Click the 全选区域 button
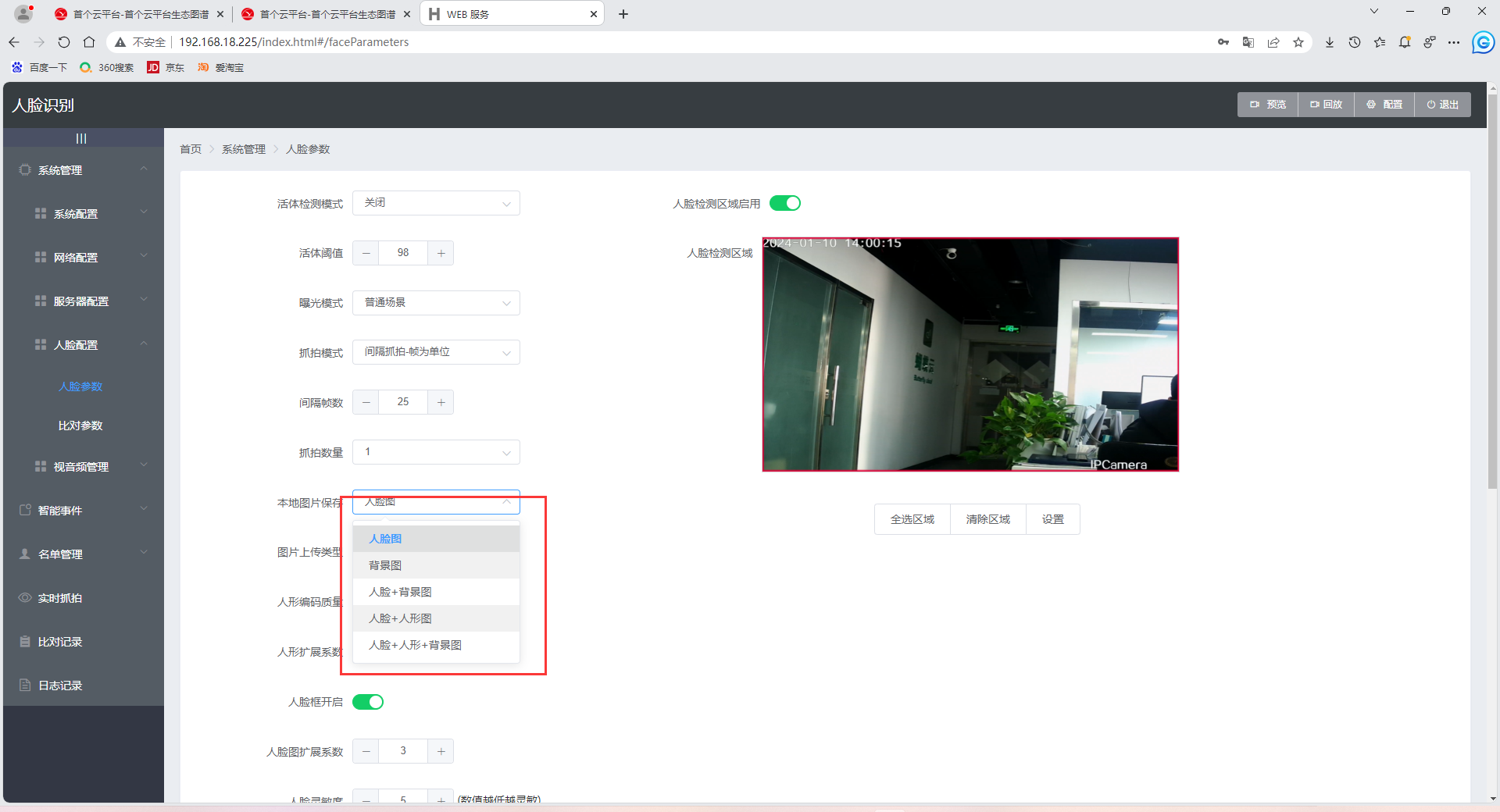Screen dimensions: 1500x812 pyautogui.click(x=912, y=519)
